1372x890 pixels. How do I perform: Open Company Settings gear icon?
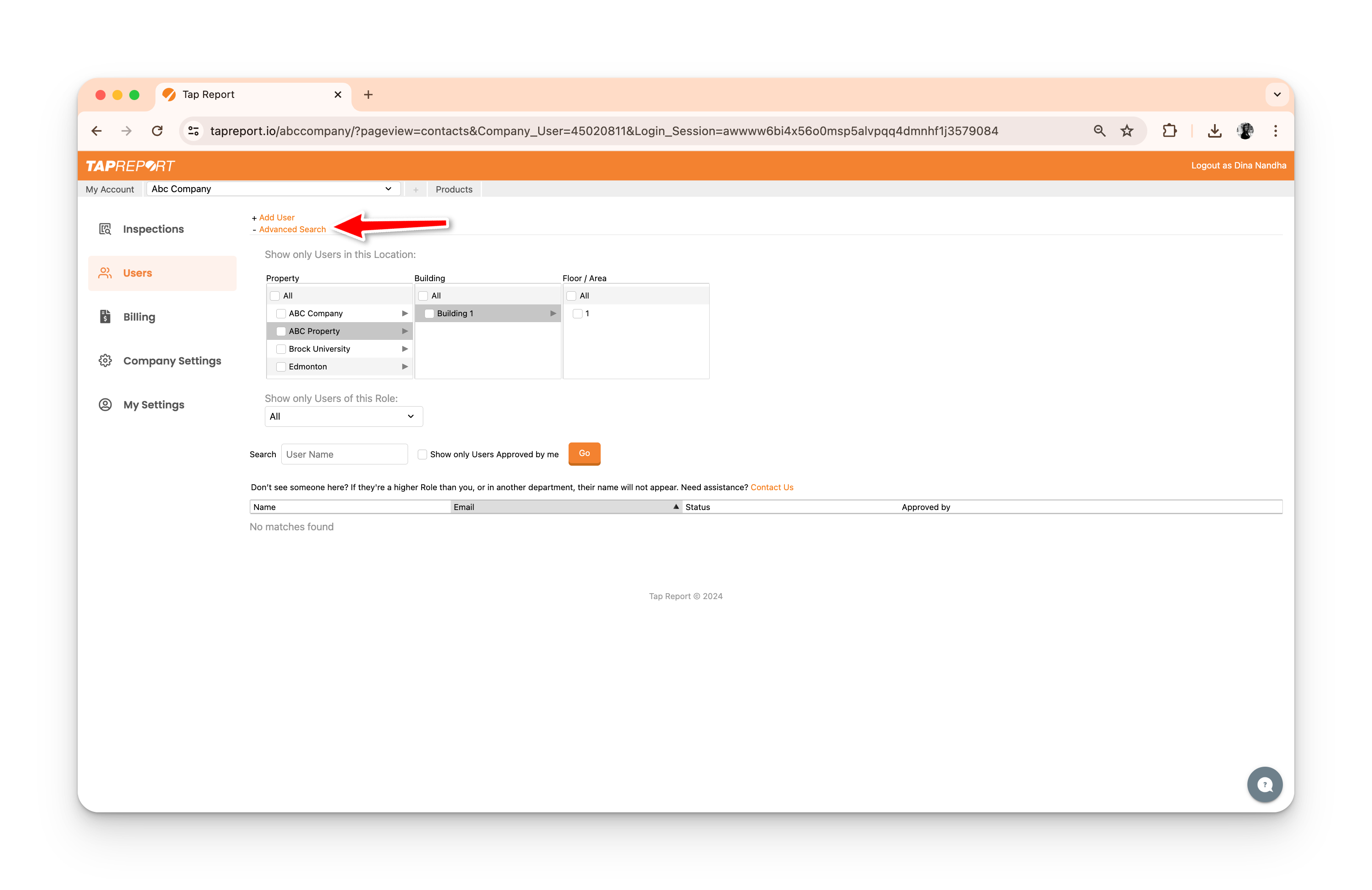click(105, 361)
